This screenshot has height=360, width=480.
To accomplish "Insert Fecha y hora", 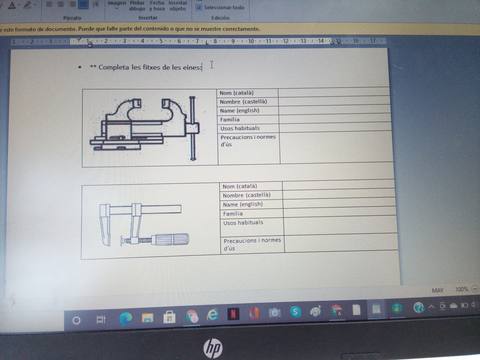I will pos(157,5).
